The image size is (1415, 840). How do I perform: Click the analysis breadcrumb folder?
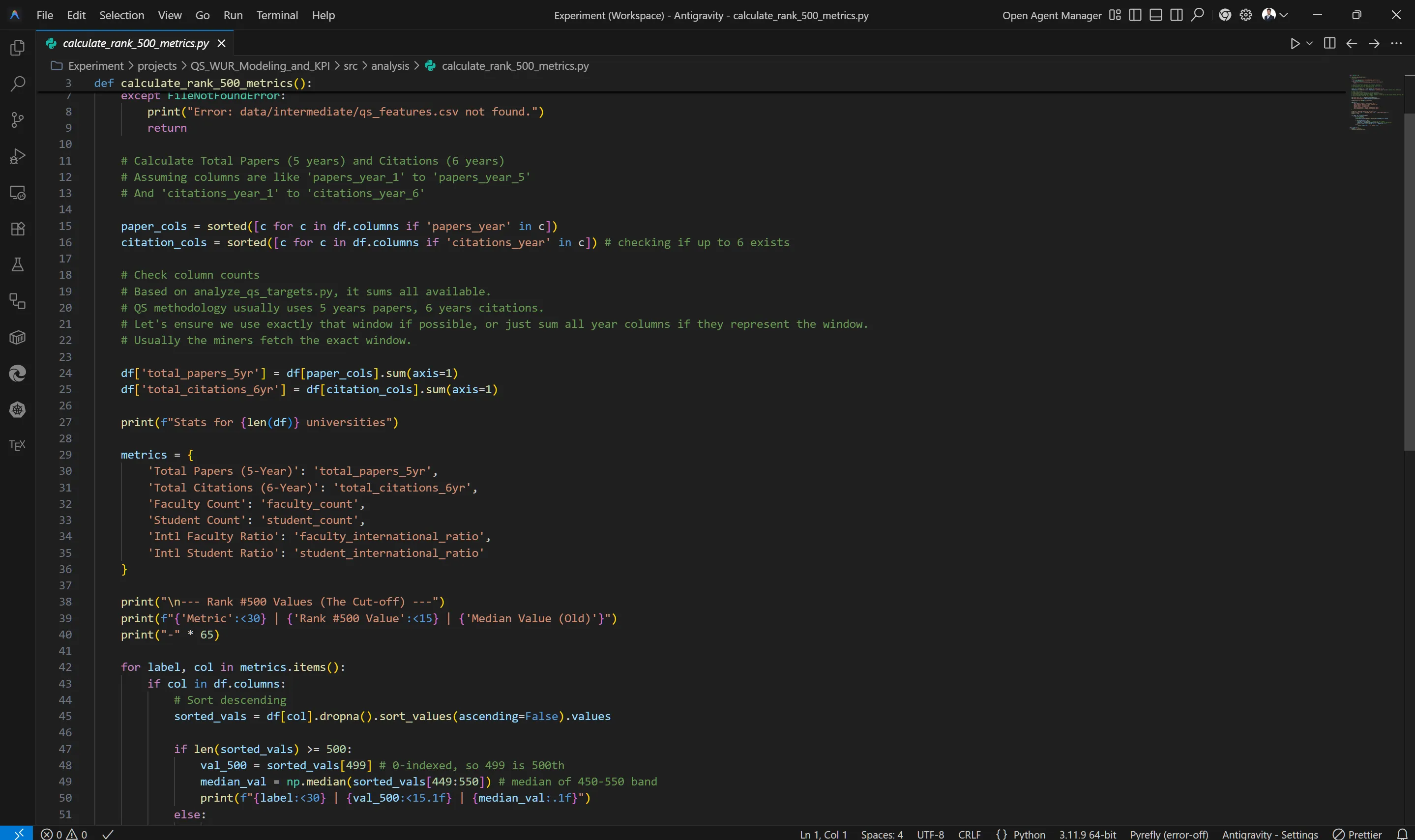point(389,66)
